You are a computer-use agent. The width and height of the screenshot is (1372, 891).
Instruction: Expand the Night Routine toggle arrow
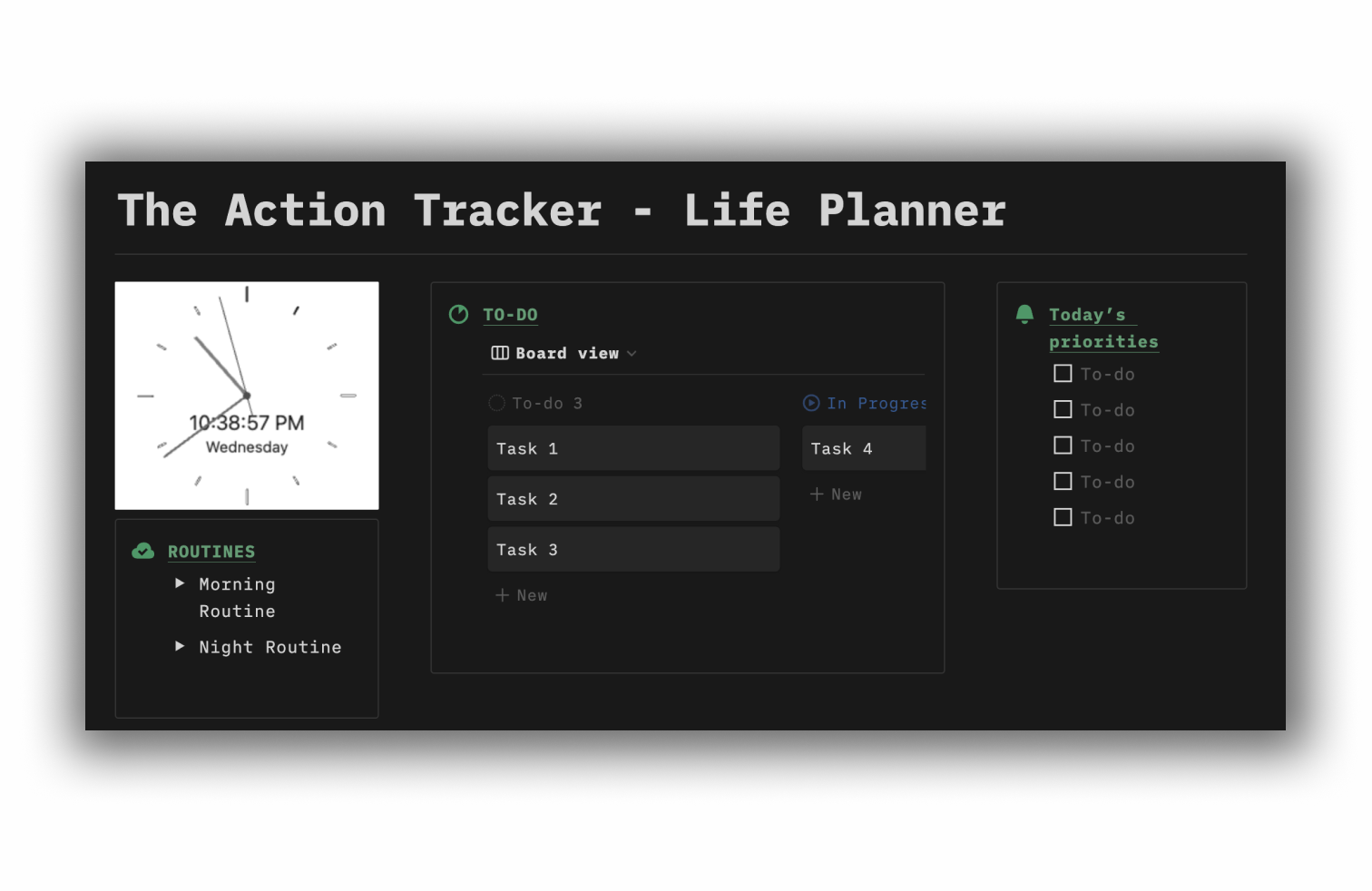pos(180,646)
